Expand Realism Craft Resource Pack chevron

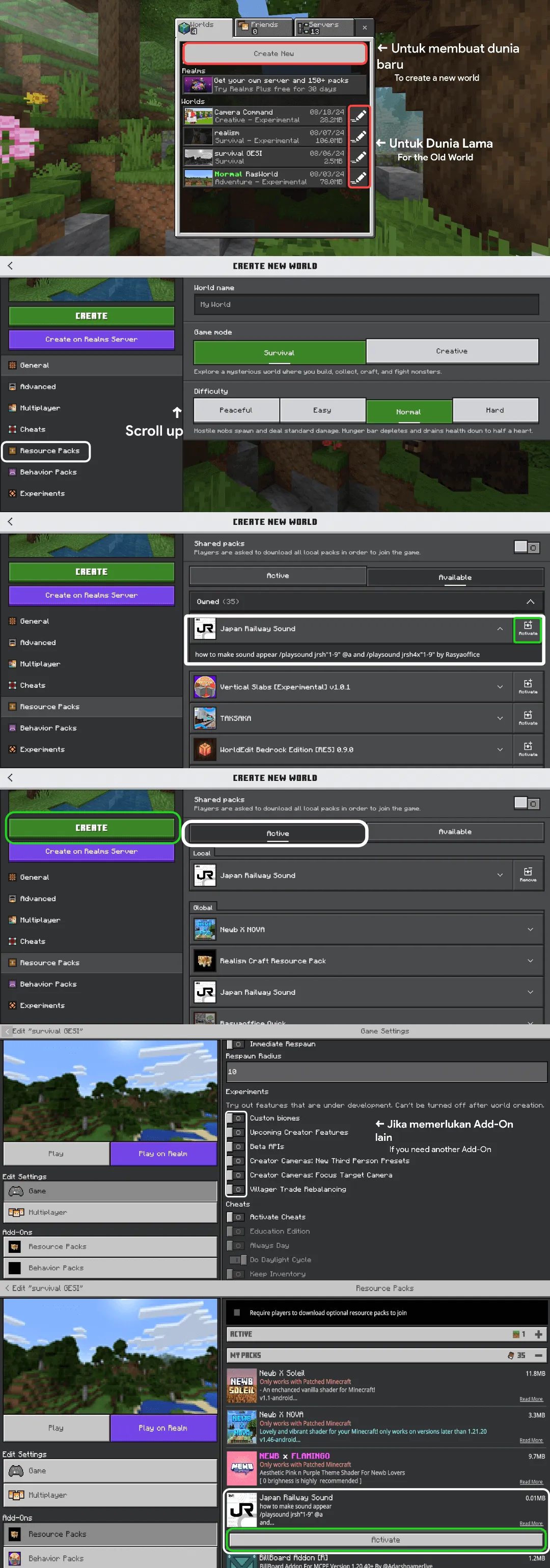coord(530,961)
